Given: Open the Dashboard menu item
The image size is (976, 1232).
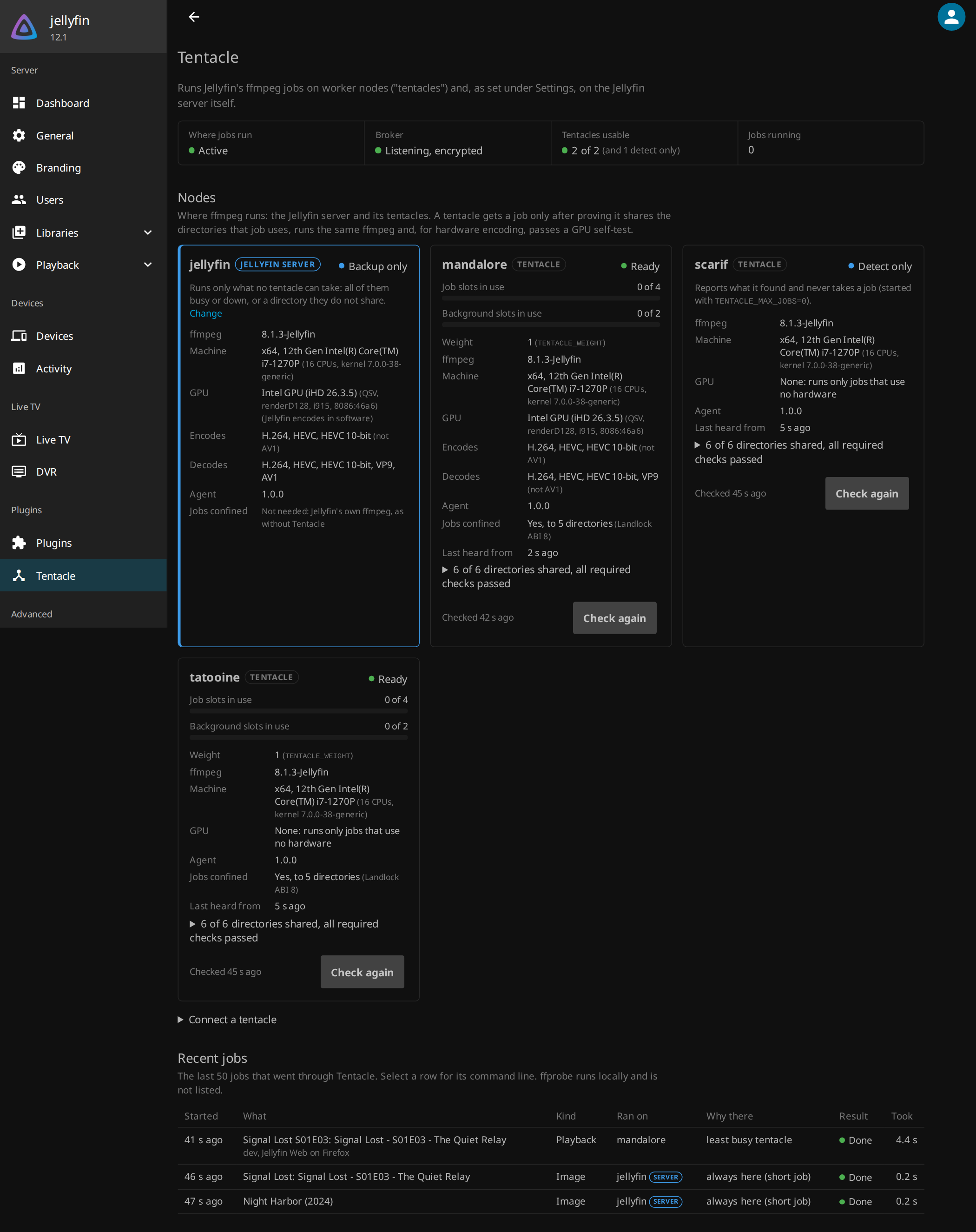Looking at the screenshot, I should click(x=83, y=103).
